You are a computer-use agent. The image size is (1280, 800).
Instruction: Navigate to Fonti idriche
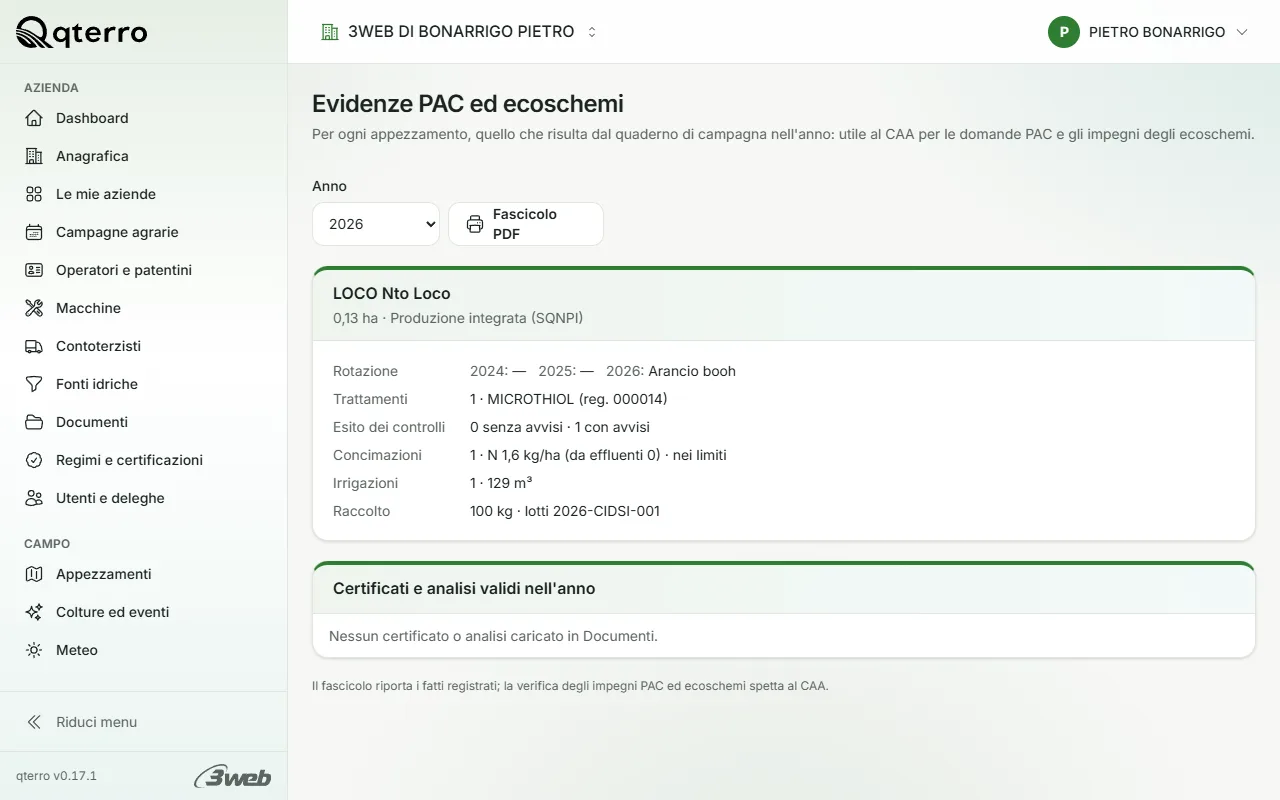tap(143, 384)
